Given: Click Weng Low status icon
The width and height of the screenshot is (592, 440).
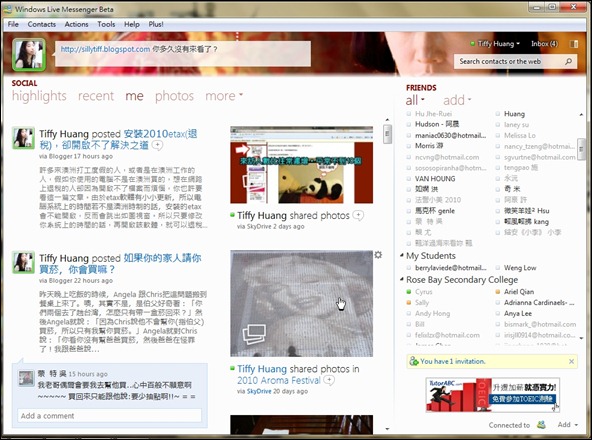Looking at the screenshot, I should point(498,268).
